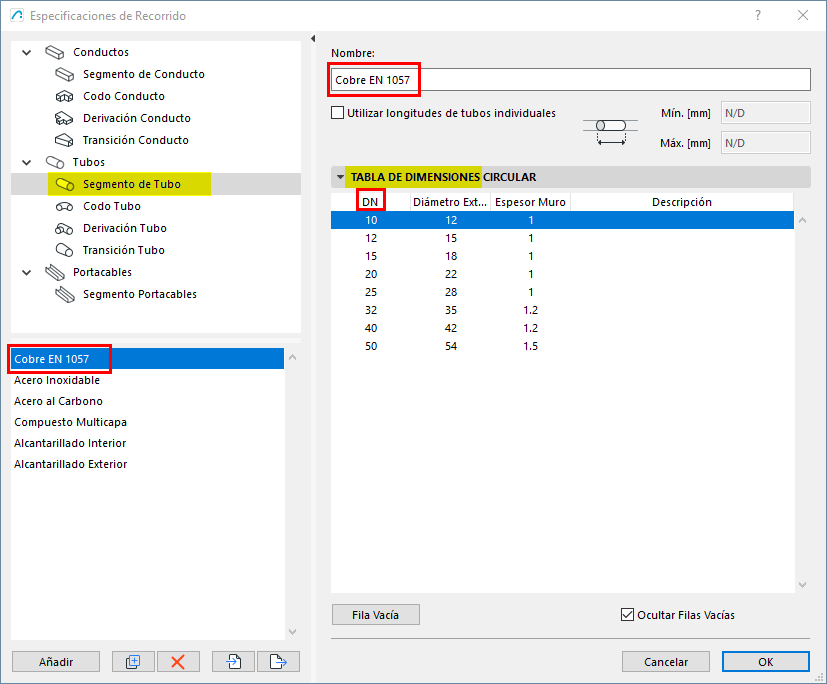This screenshot has height=684, width=827.
Task: Select Acero Inoxidable in the list
Action: click(148, 380)
